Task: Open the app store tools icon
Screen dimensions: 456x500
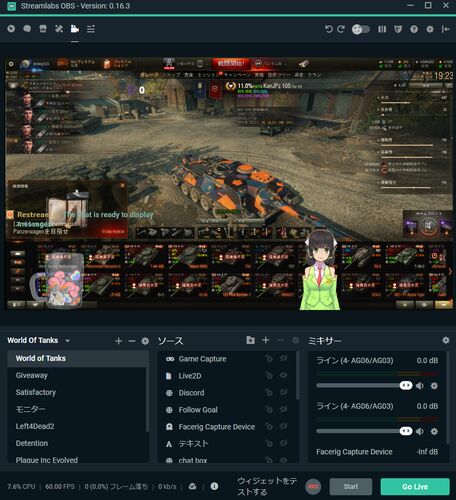Action: click(59, 29)
